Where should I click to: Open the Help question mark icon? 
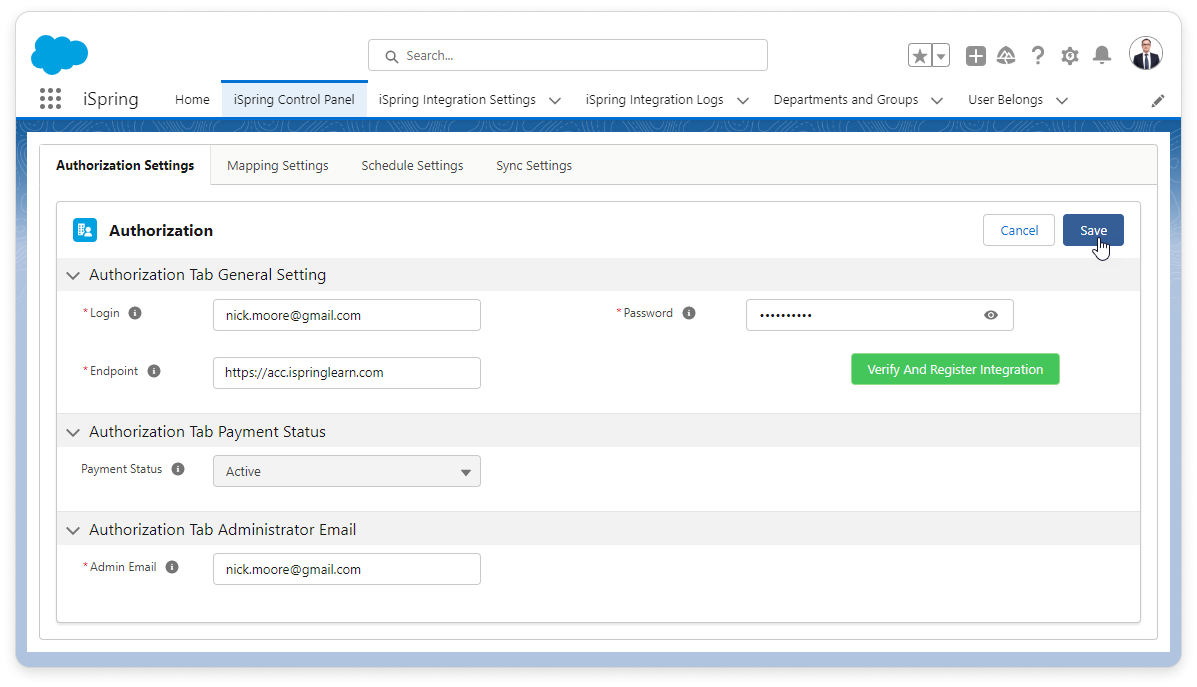click(1038, 56)
